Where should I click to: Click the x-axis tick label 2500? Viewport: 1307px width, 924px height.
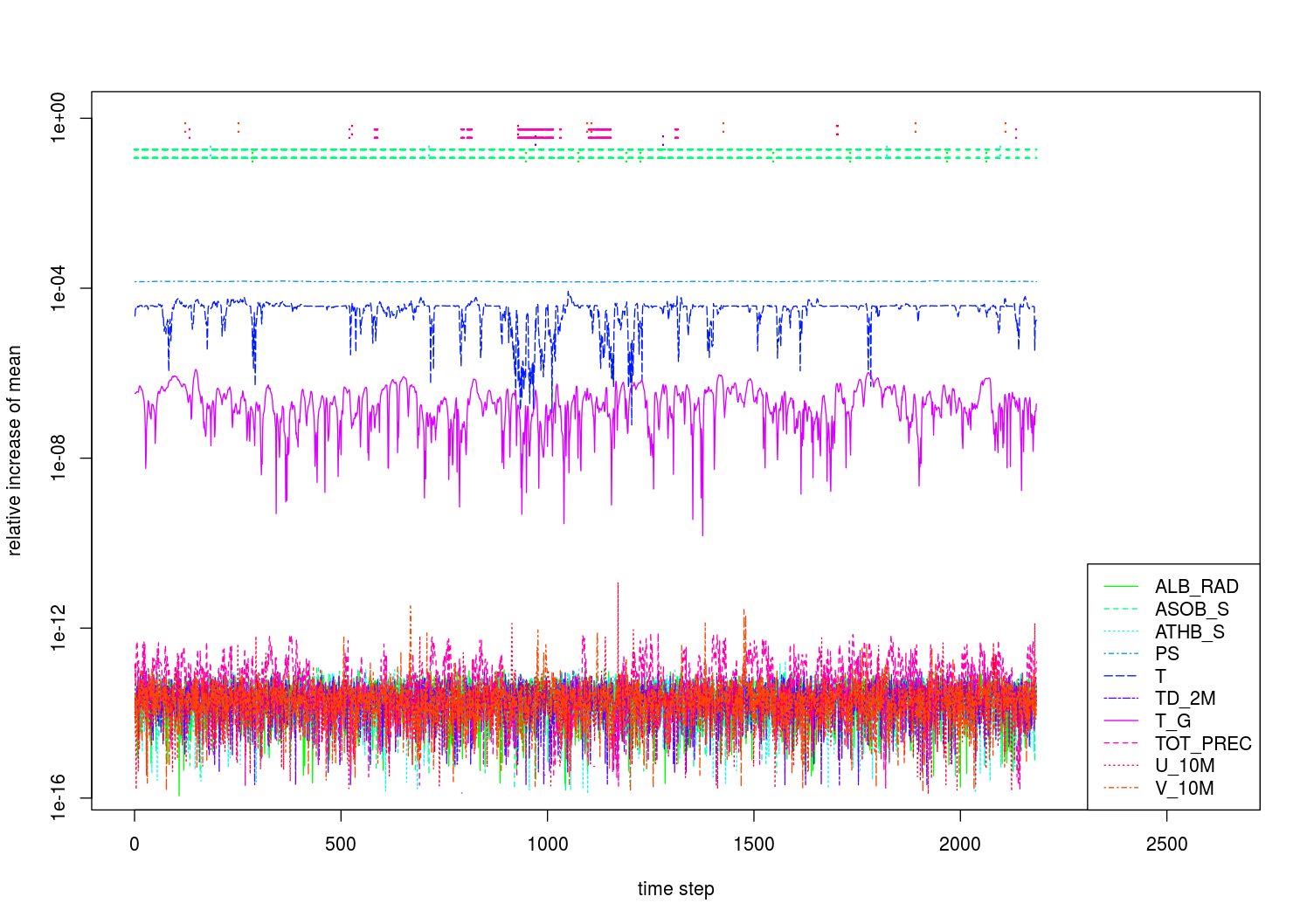1167,845
